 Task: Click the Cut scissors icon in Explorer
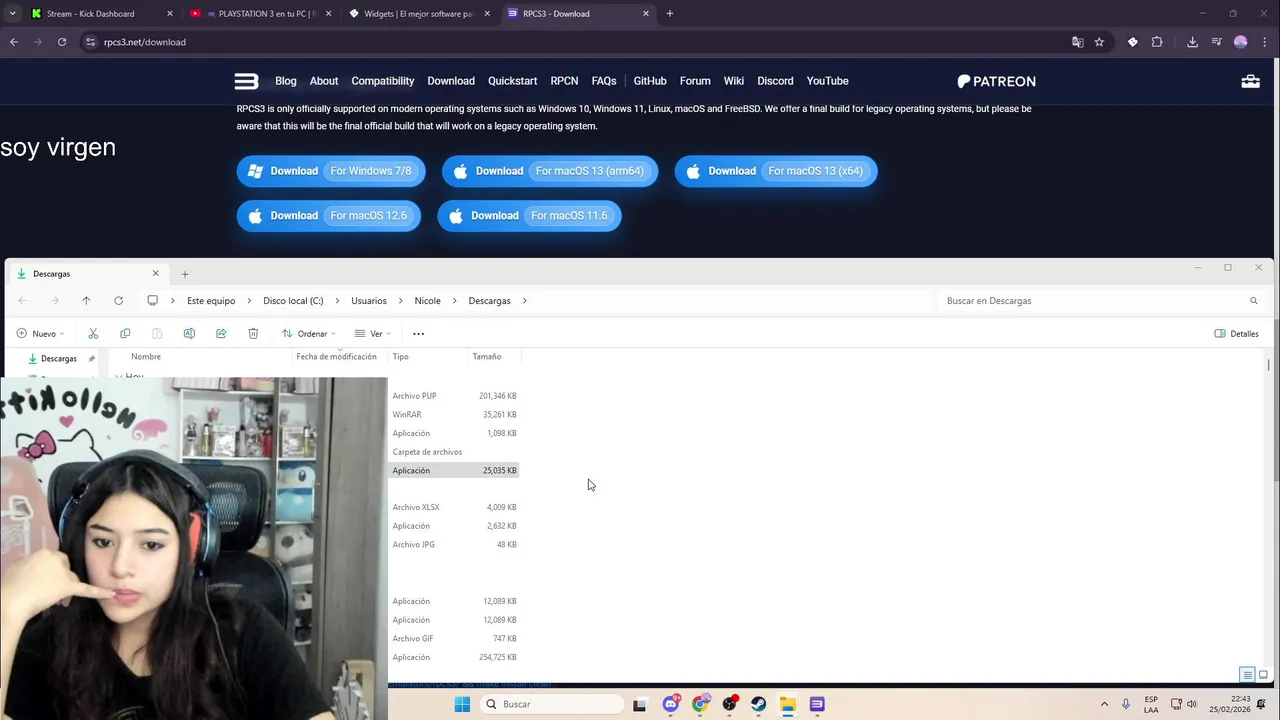point(93,333)
